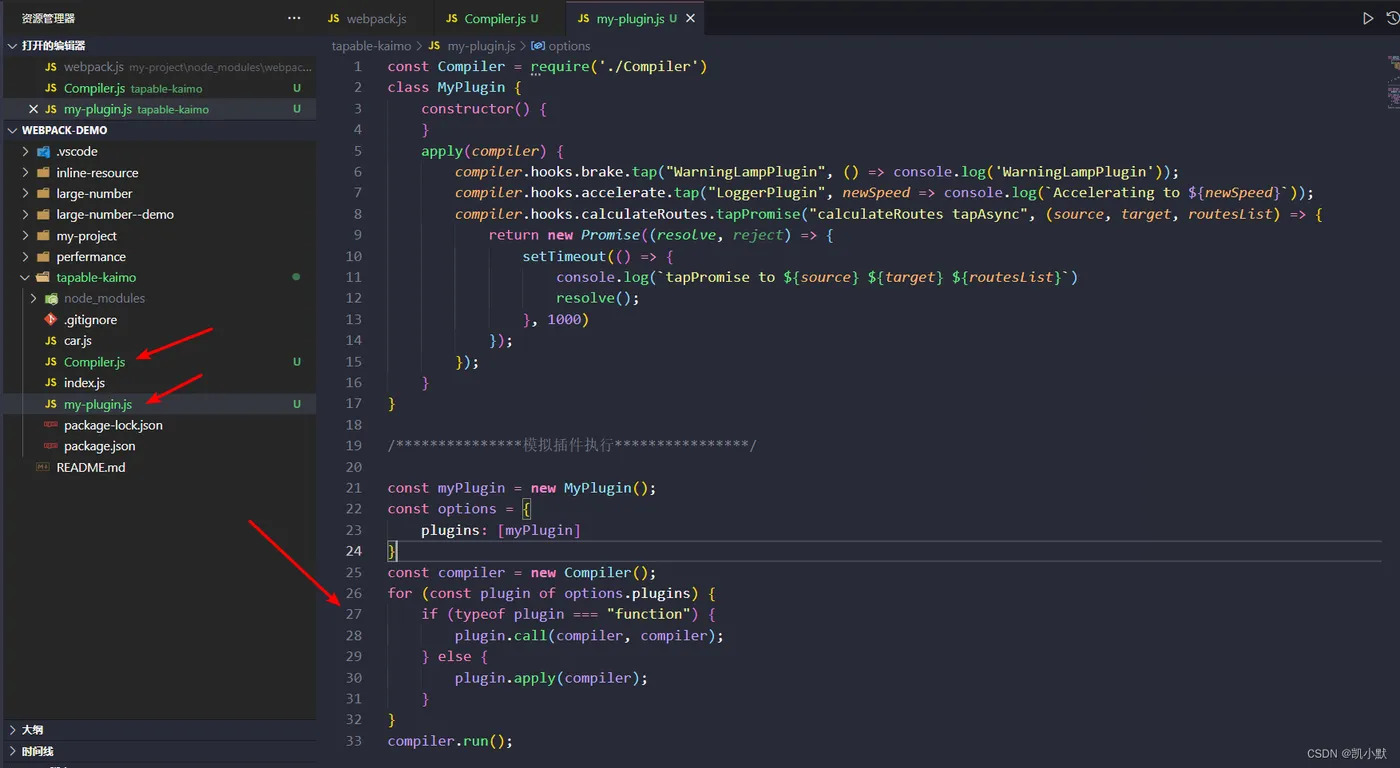This screenshot has height=768, width=1400.
Task: Open the timeline history icon in the editor toolbar
Action: tap(1393, 18)
